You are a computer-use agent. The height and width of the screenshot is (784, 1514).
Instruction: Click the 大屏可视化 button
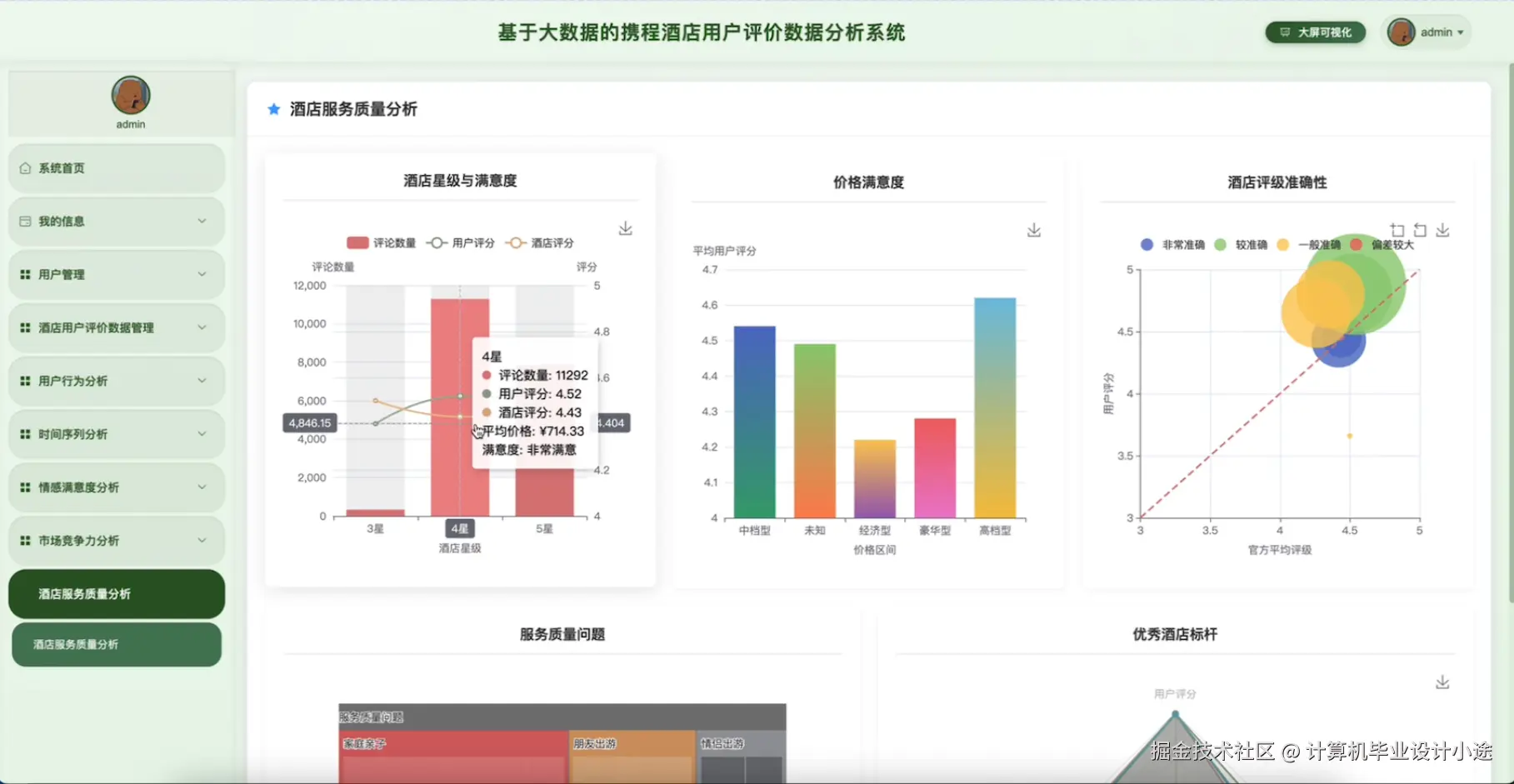click(x=1315, y=32)
